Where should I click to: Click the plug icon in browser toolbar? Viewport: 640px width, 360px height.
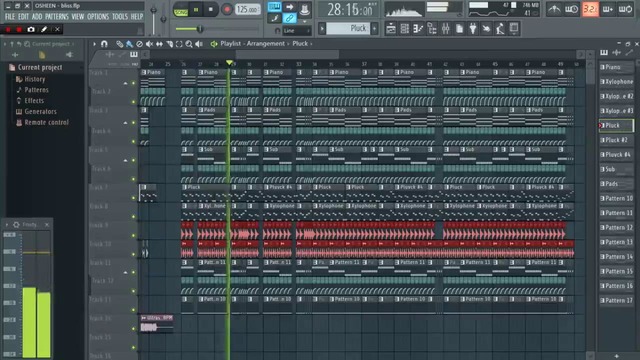coord(69,55)
